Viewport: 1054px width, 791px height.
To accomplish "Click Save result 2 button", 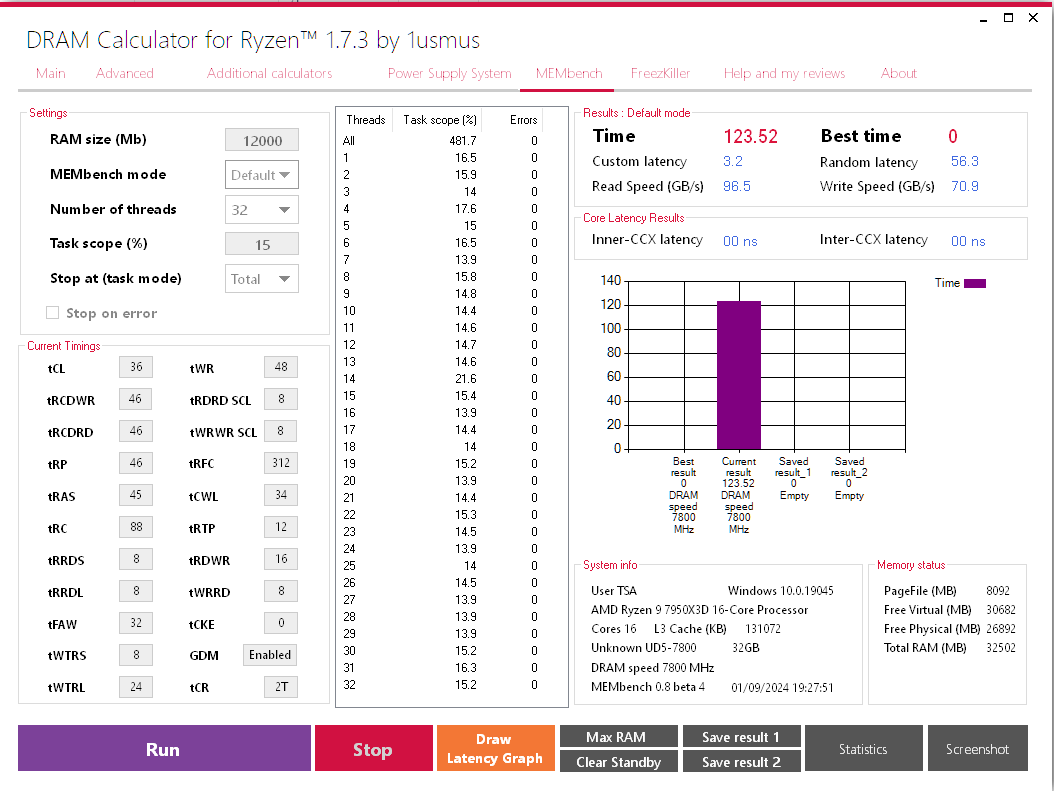I will pyautogui.click(x=741, y=761).
